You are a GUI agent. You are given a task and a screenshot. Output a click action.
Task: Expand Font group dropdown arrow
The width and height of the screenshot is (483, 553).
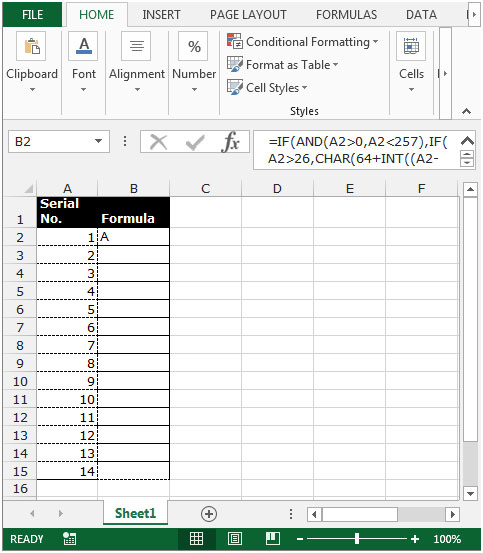[x=83, y=90]
